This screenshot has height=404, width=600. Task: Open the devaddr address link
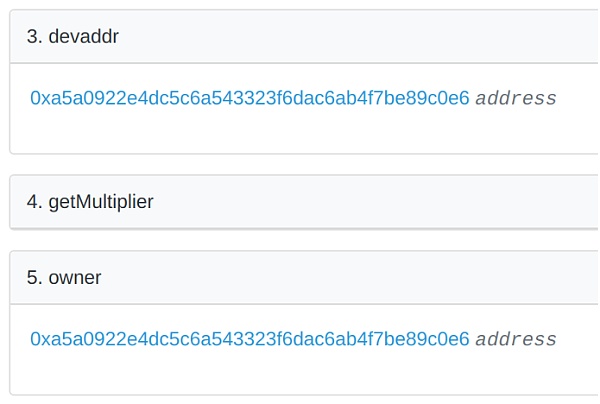[x=249, y=99]
